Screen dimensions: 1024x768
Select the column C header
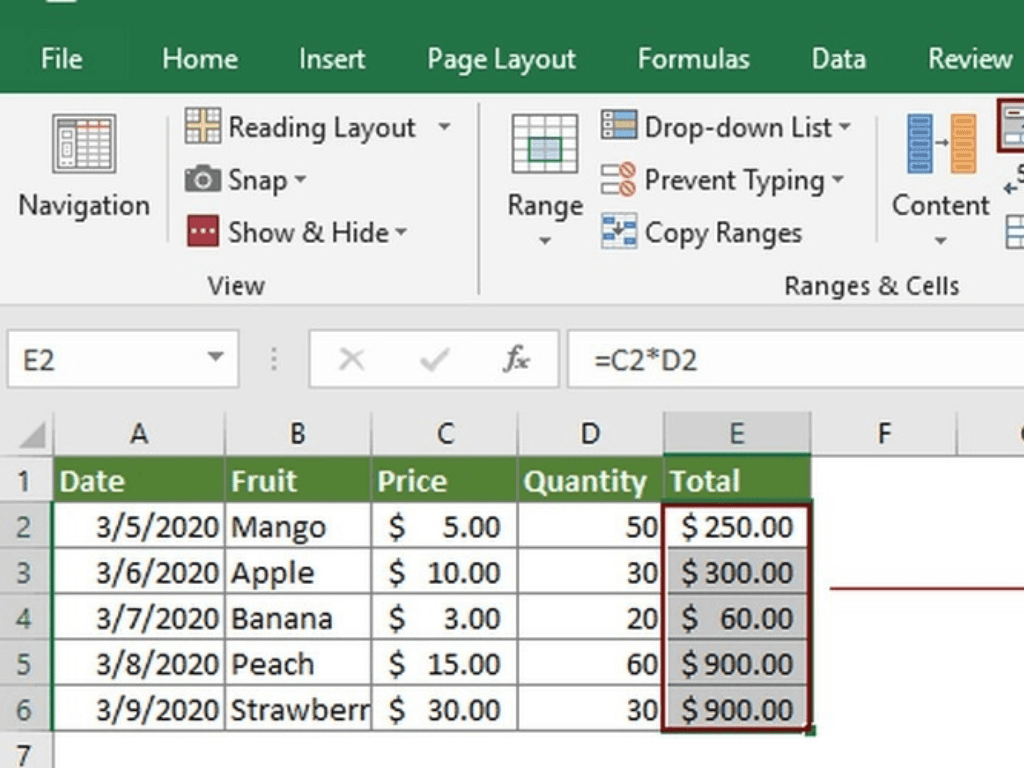pyautogui.click(x=445, y=434)
